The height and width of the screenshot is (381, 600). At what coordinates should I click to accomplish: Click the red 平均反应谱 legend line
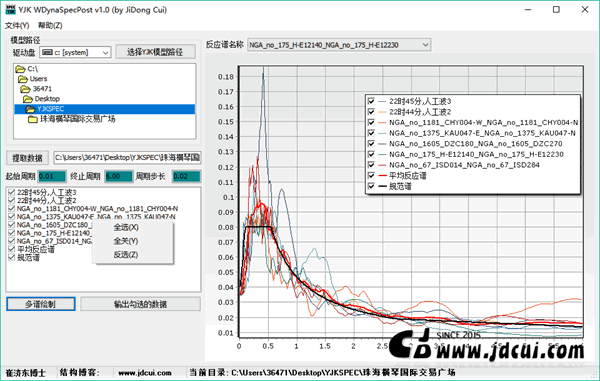(382, 176)
